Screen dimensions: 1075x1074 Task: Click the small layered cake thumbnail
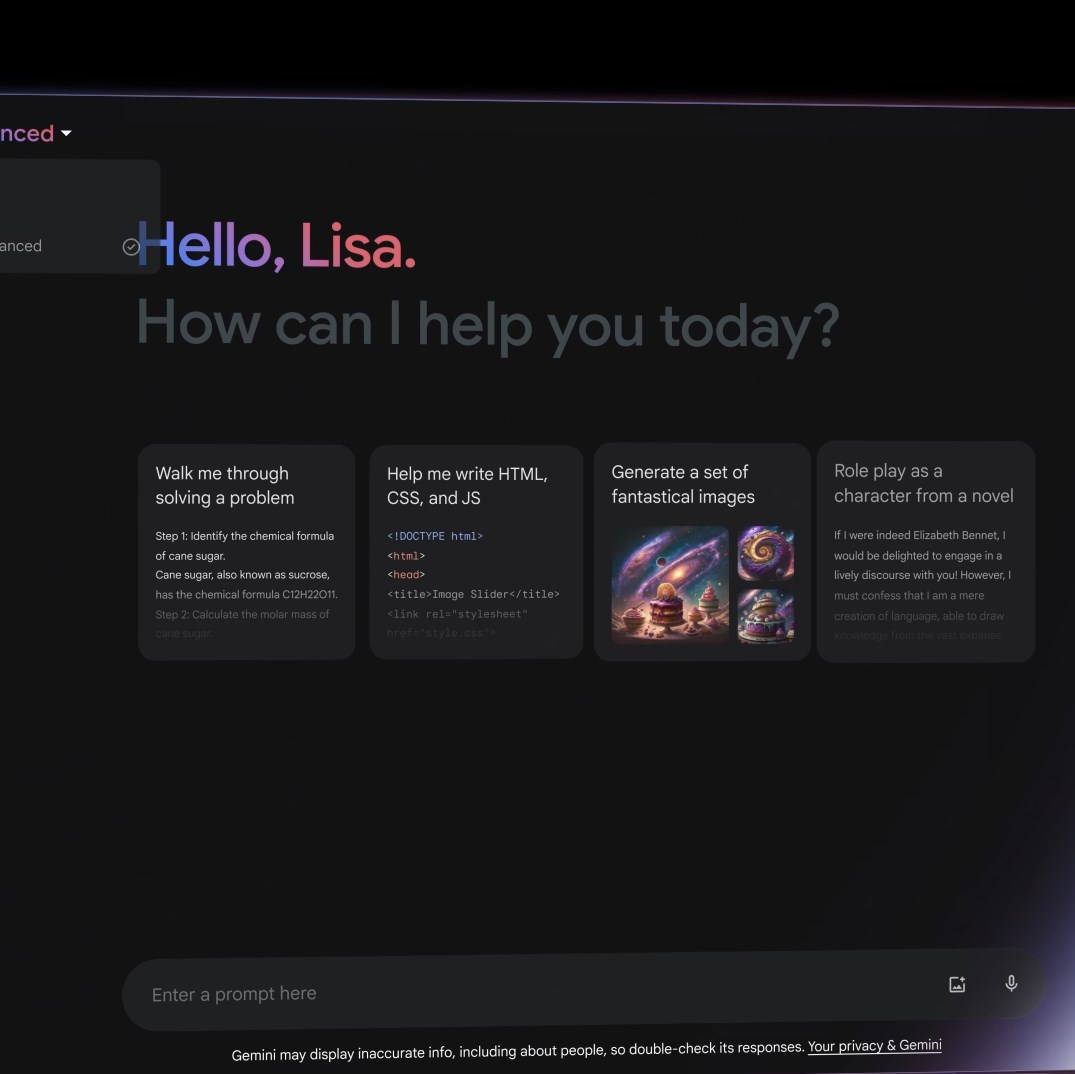766,615
